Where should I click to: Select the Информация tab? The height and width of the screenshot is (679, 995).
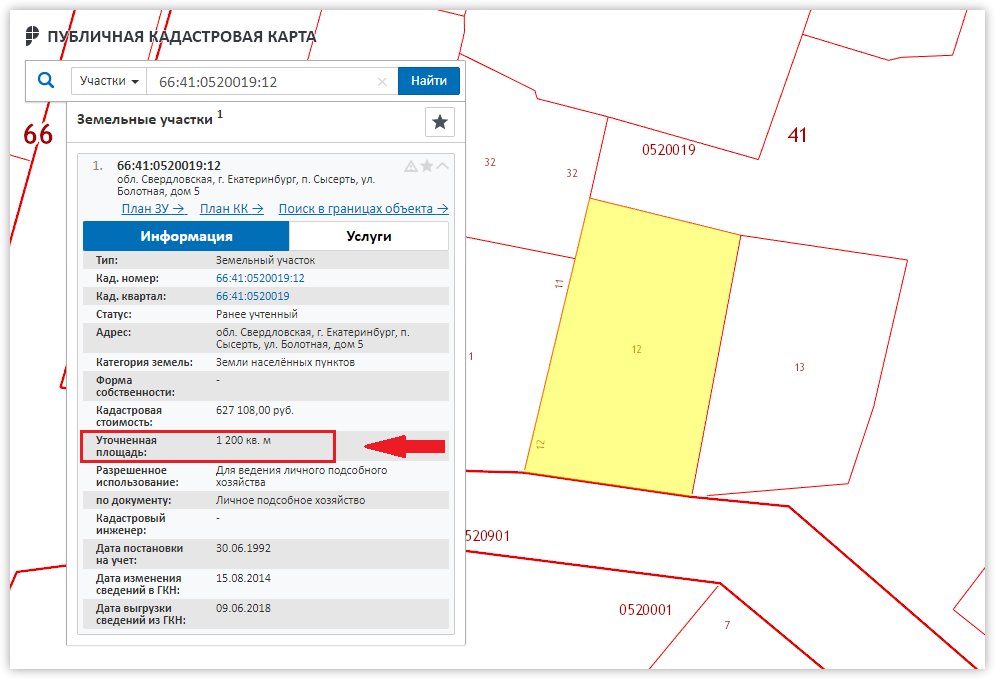pyautogui.click(x=186, y=236)
